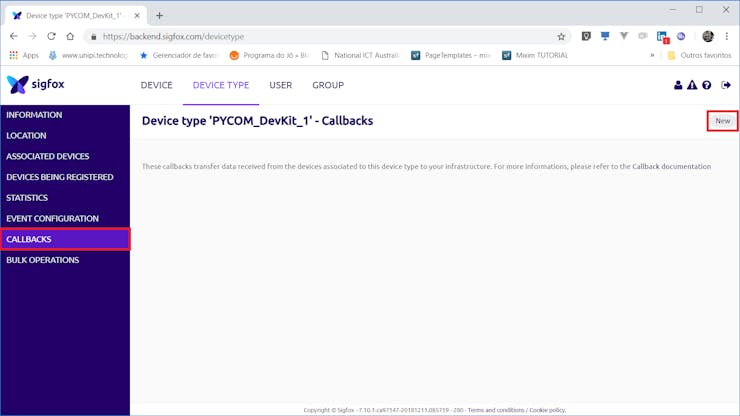Select the Device type browser tab
This screenshot has height=416, width=740.
point(76,16)
